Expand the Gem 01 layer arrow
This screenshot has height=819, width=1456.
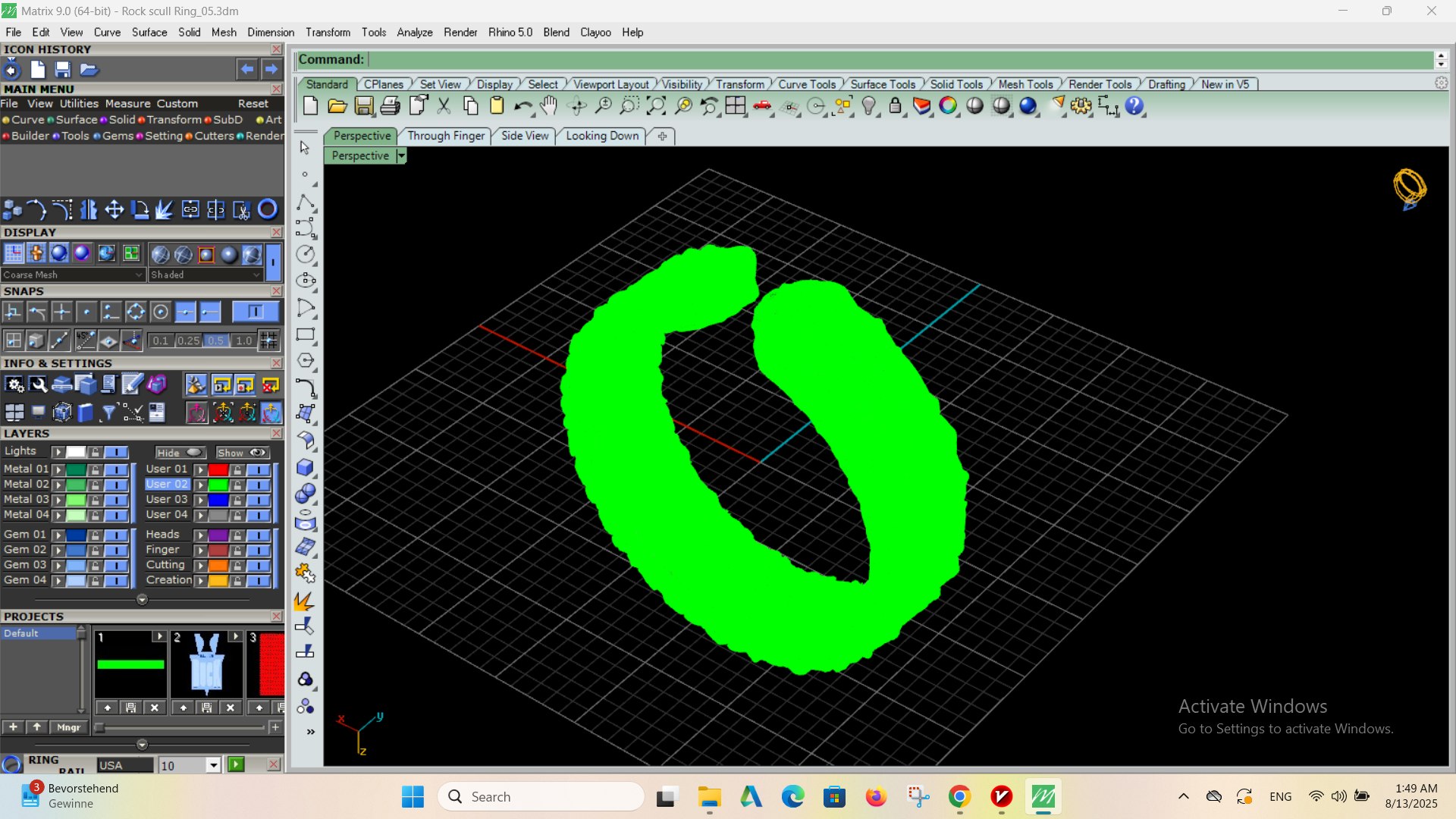pyautogui.click(x=58, y=535)
